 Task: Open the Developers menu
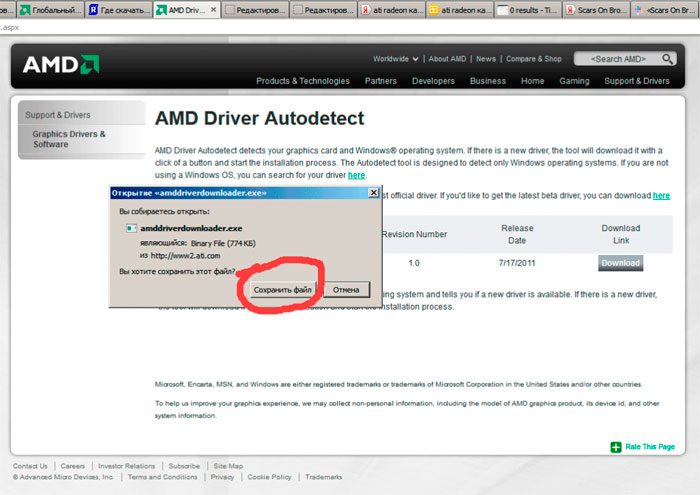pyautogui.click(x=433, y=81)
